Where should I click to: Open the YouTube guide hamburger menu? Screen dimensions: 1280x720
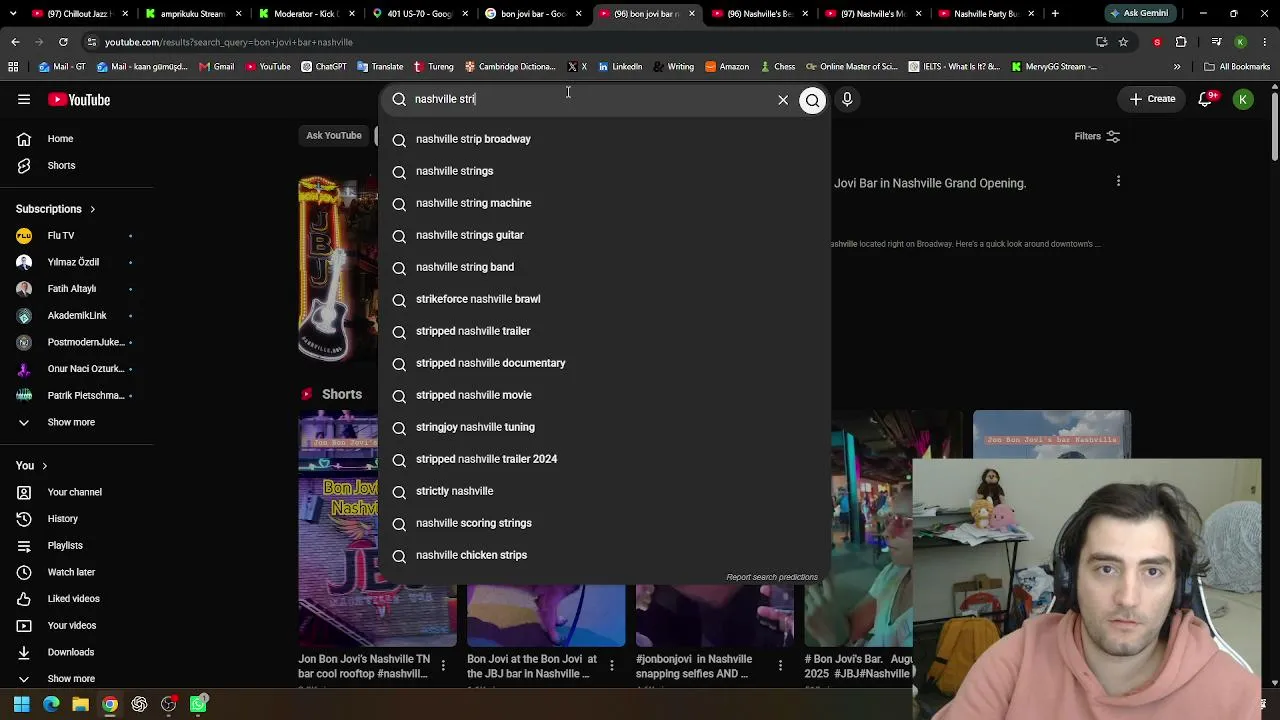tap(24, 99)
